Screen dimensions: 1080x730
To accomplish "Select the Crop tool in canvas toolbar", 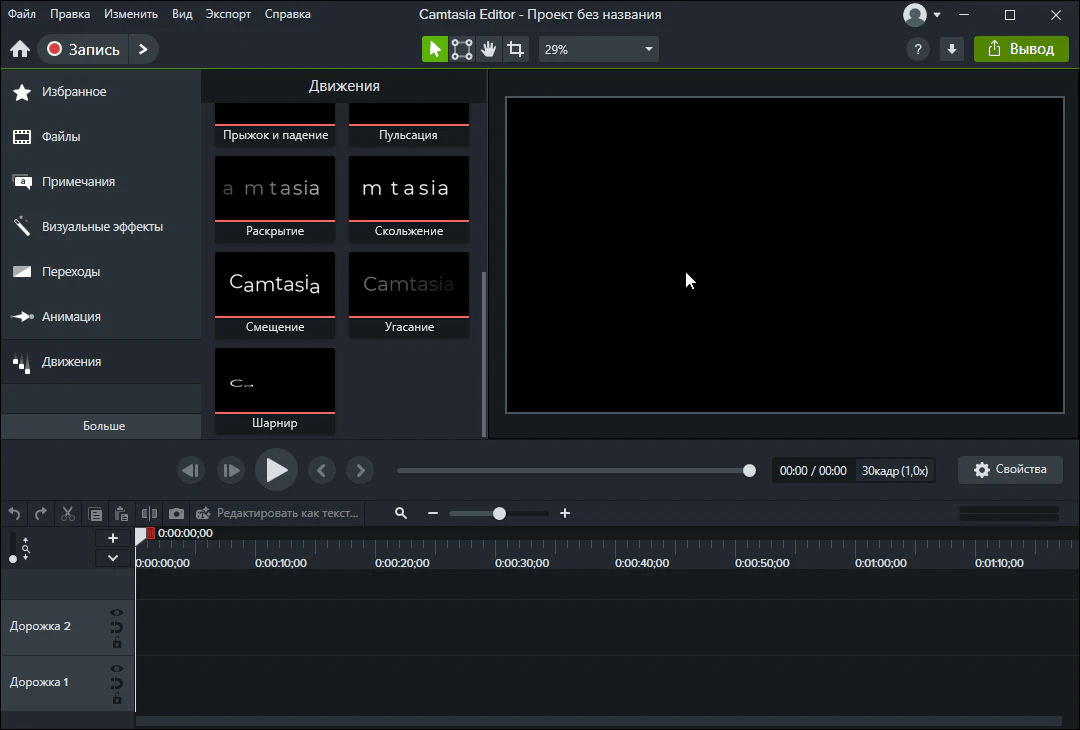I will (x=515, y=49).
